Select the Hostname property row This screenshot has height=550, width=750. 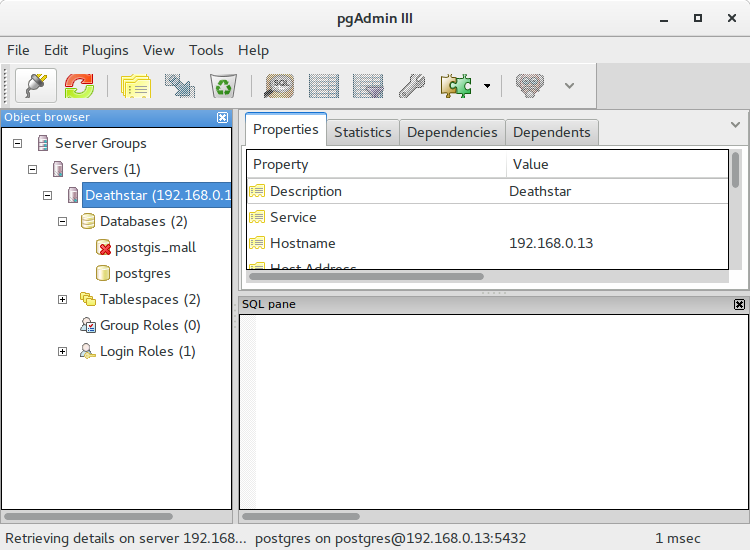click(488, 243)
